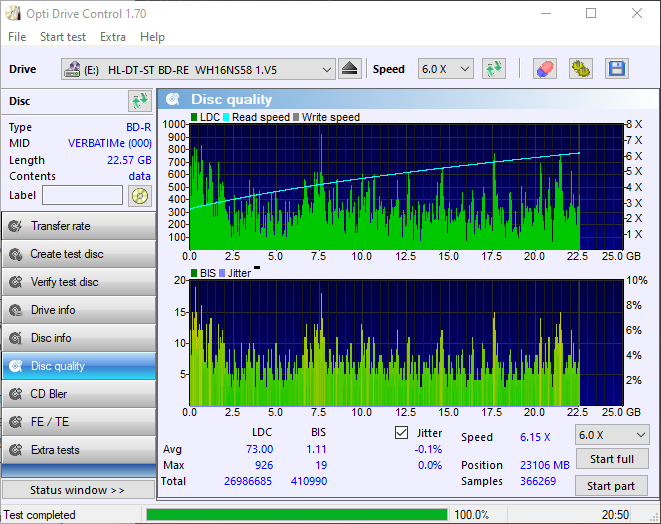Open the Transfer rate test

pos(78,226)
